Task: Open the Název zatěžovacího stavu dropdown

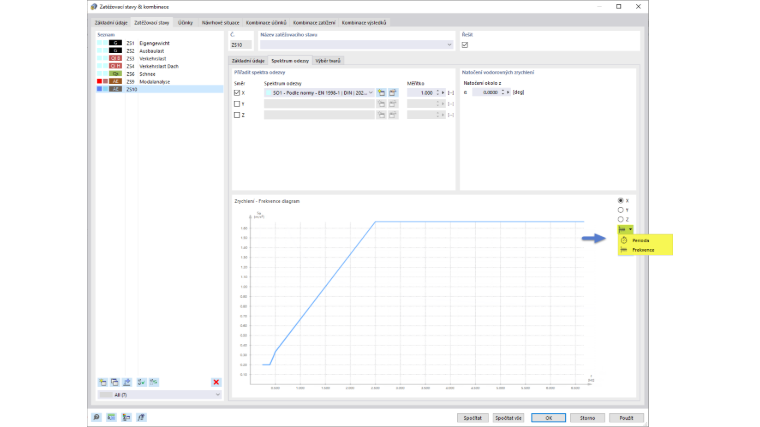Action: pyautogui.click(x=449, y=45)
